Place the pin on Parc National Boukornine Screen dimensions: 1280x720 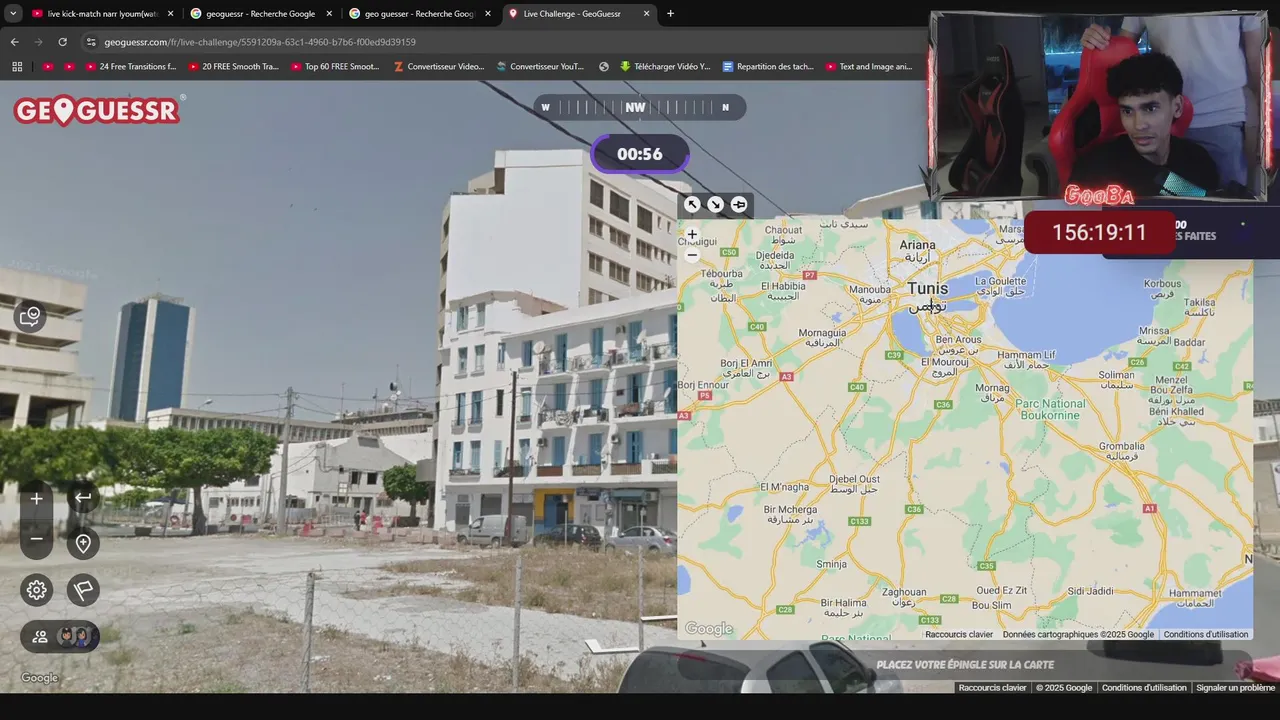pos(1050,409)
